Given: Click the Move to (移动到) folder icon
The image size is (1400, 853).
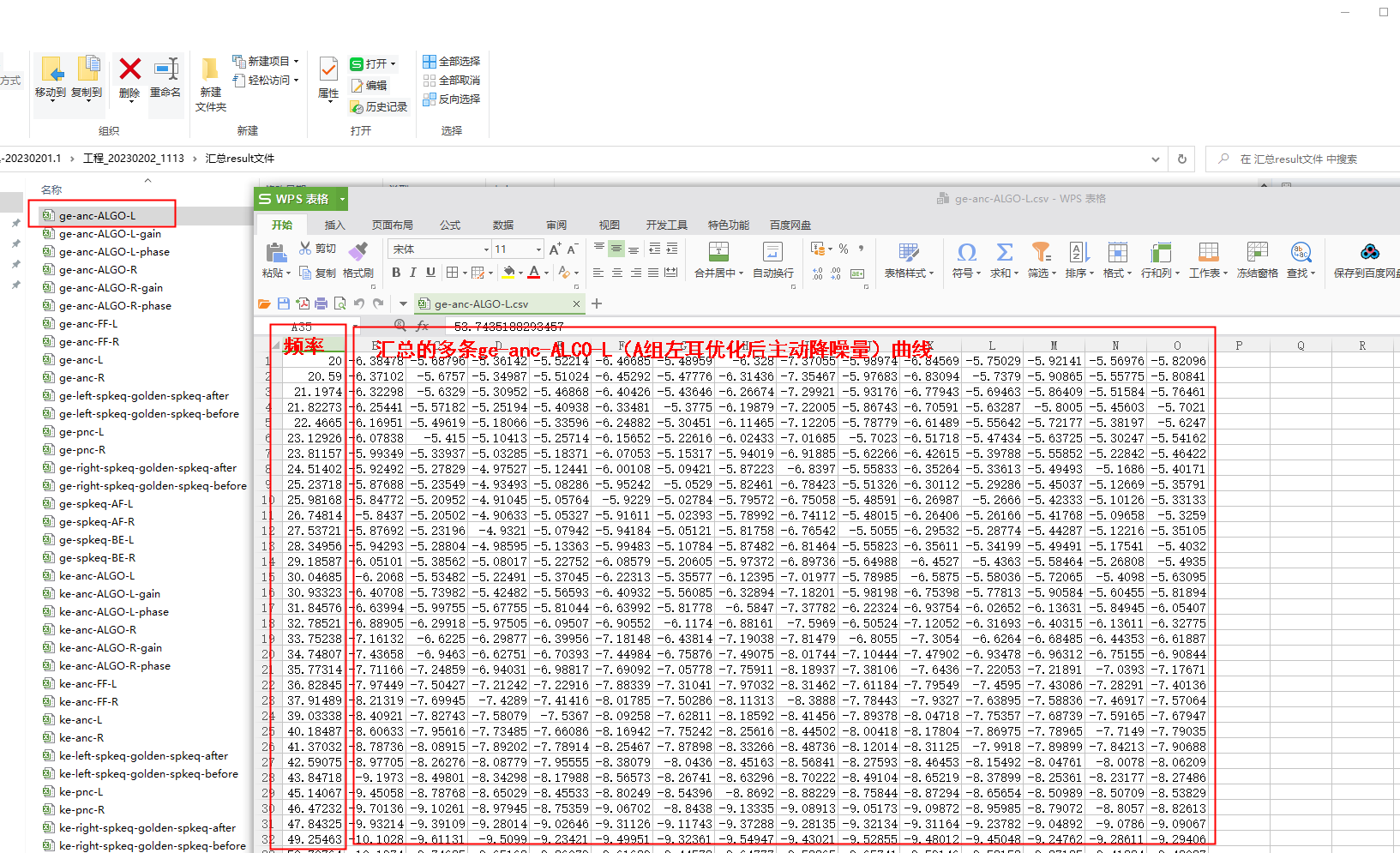Looking at the screenshot, I should [x=52, y=69].
